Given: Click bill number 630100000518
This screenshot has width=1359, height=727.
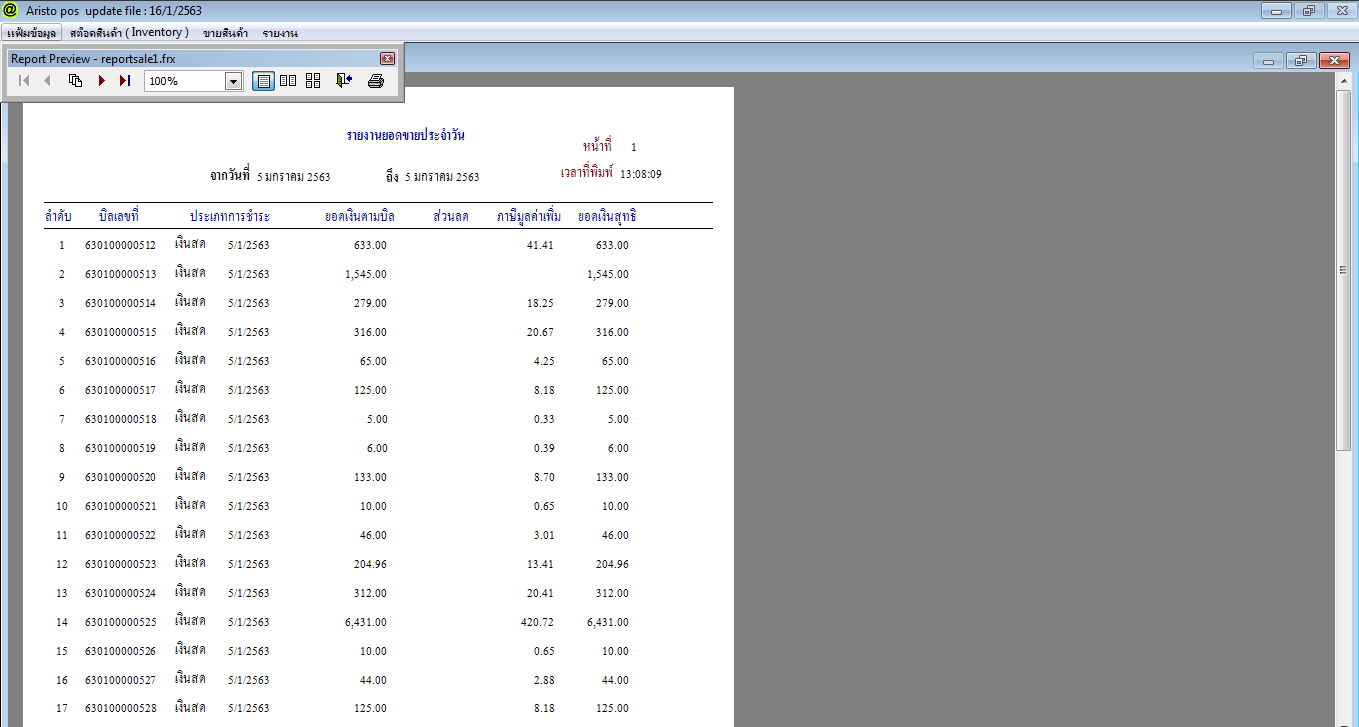Looking at the screenshot, I should coord(121,419).
